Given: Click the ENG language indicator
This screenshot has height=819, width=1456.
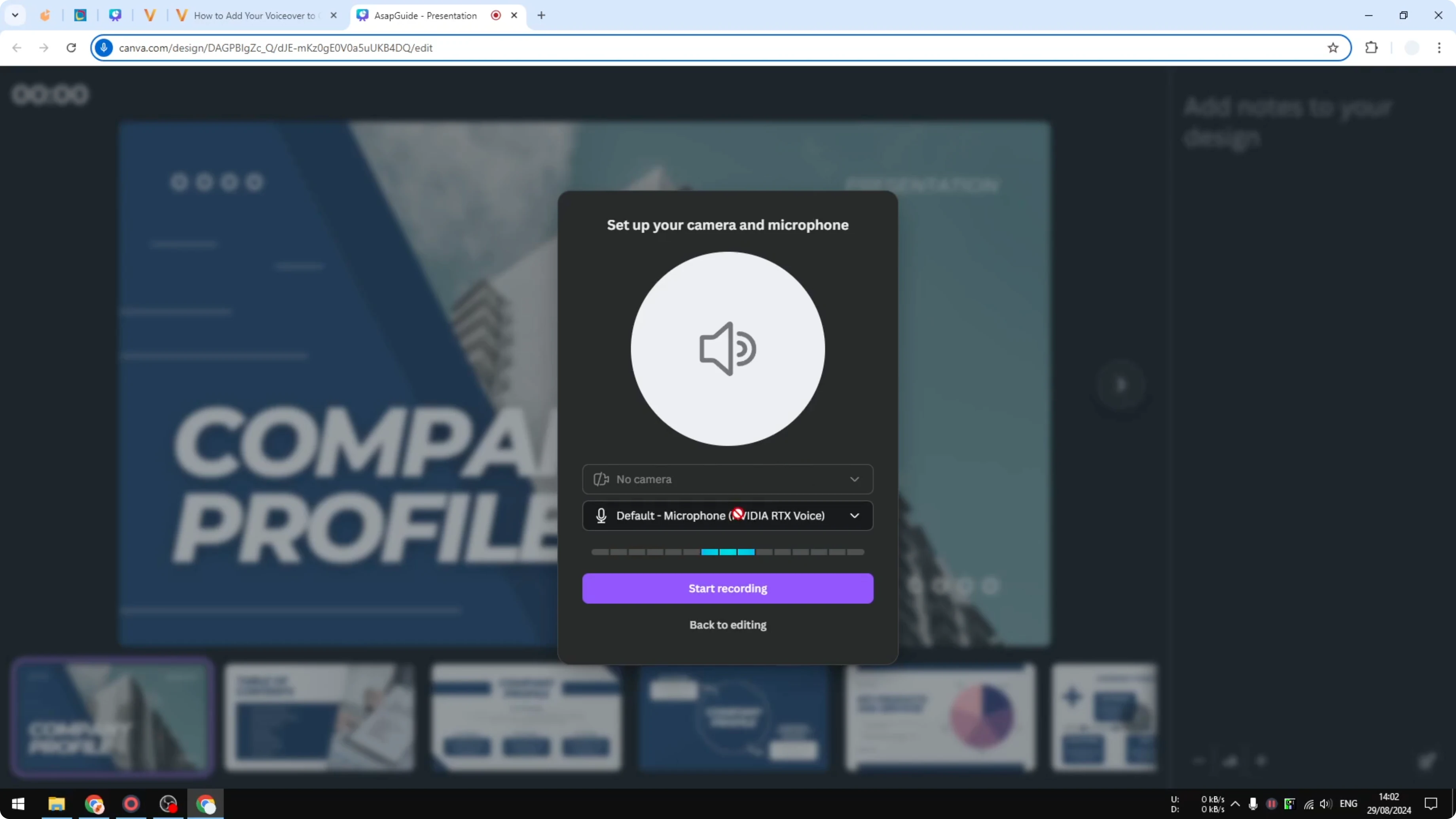Looking at the screenshot, I should click(x=1348, y=804).
